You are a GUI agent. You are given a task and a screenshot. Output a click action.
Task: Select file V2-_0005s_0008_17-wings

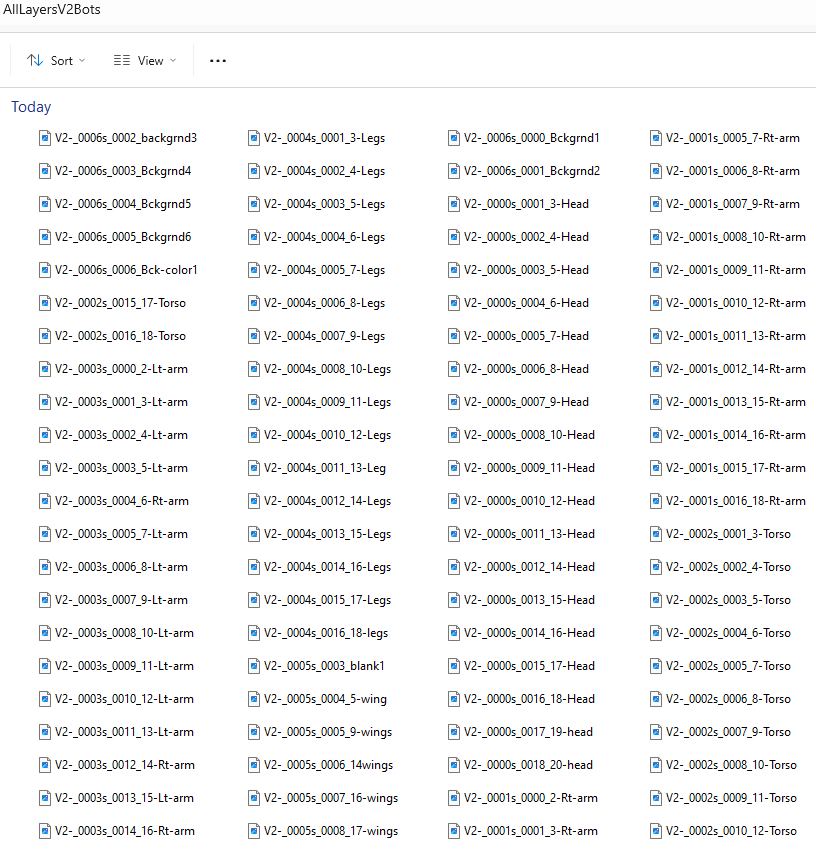coord(323,831)
